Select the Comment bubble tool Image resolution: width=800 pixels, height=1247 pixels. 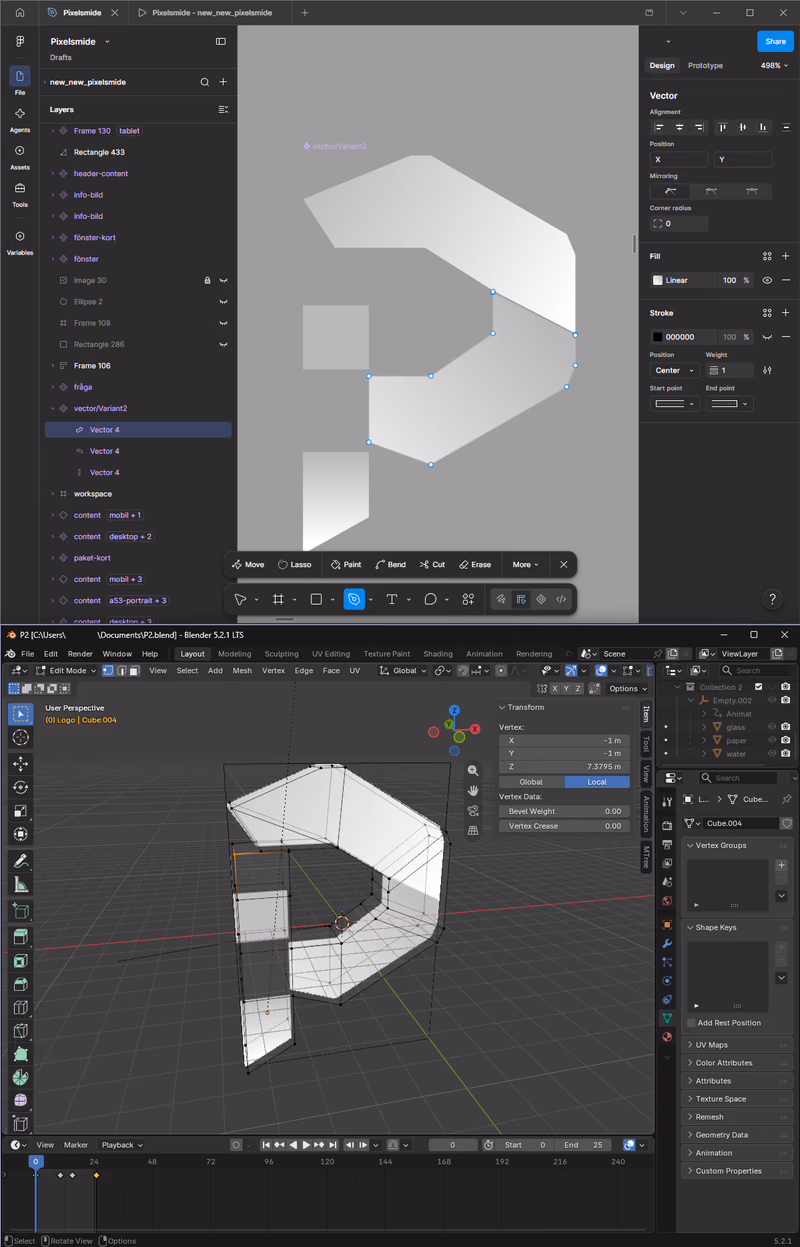(430, 599)
